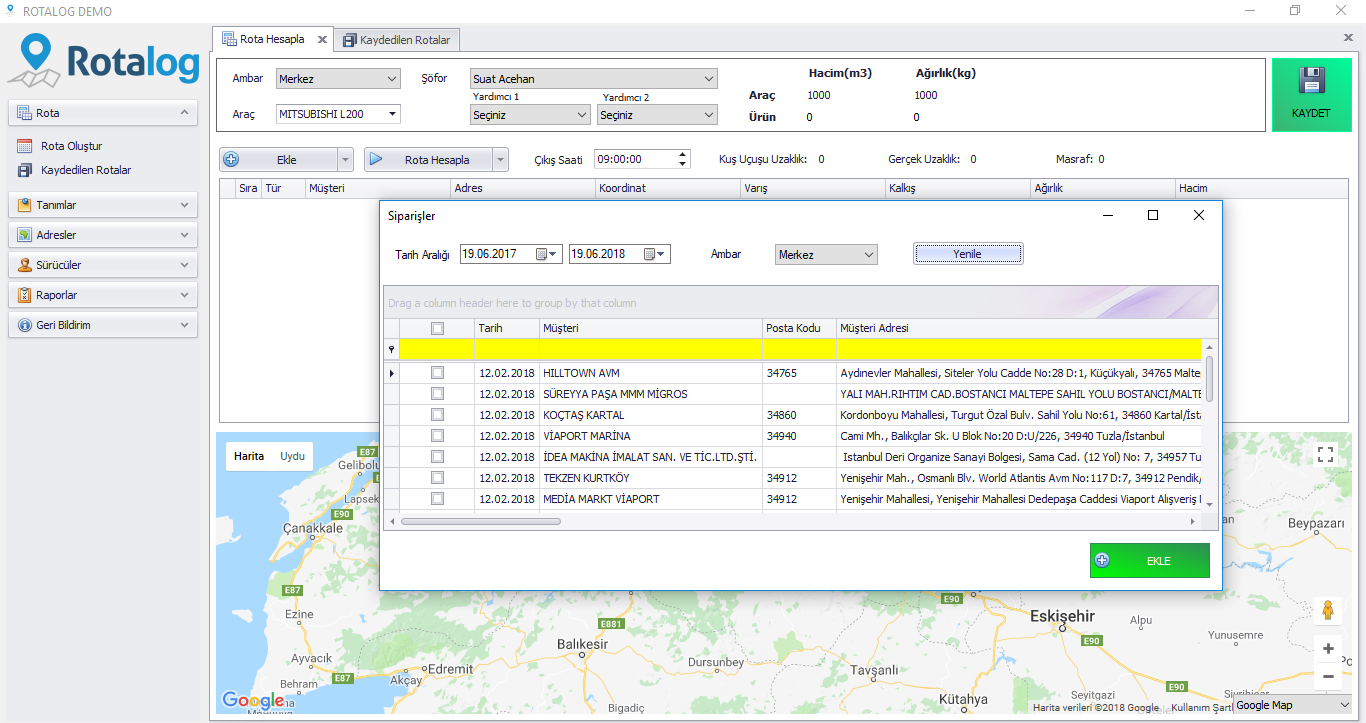Open the Ekle button dropdown arrow

click(346, 160)
